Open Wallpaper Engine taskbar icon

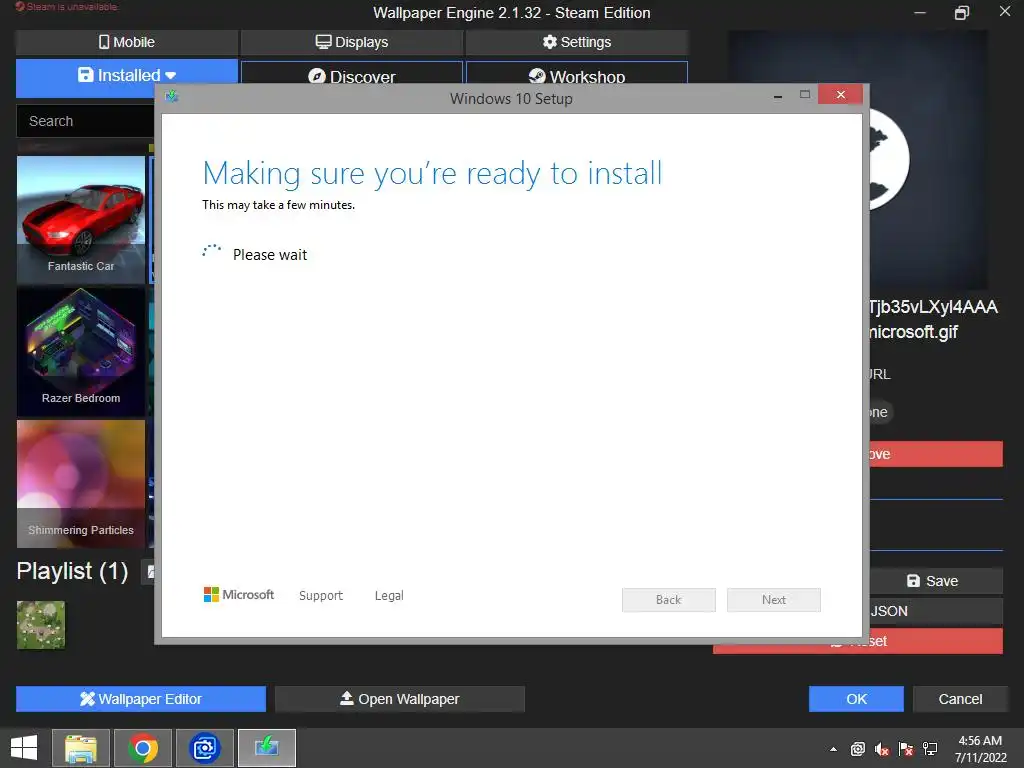tap(205, 748)
